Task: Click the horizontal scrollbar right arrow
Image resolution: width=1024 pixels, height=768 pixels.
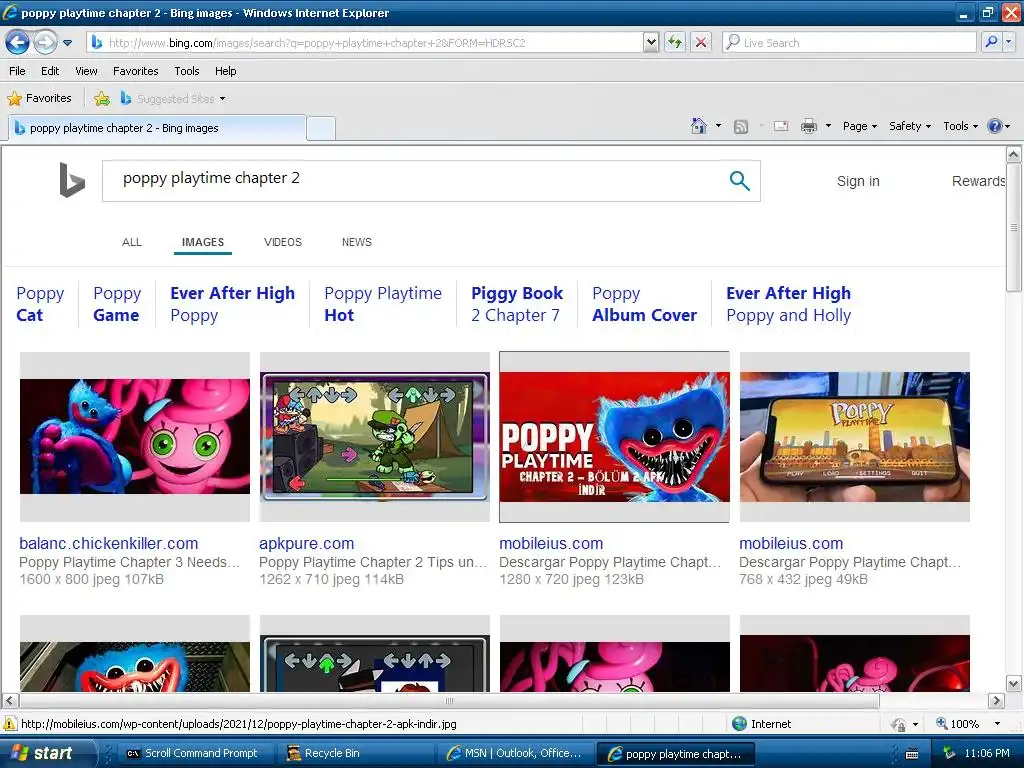Action: click(x=996, y=701)
